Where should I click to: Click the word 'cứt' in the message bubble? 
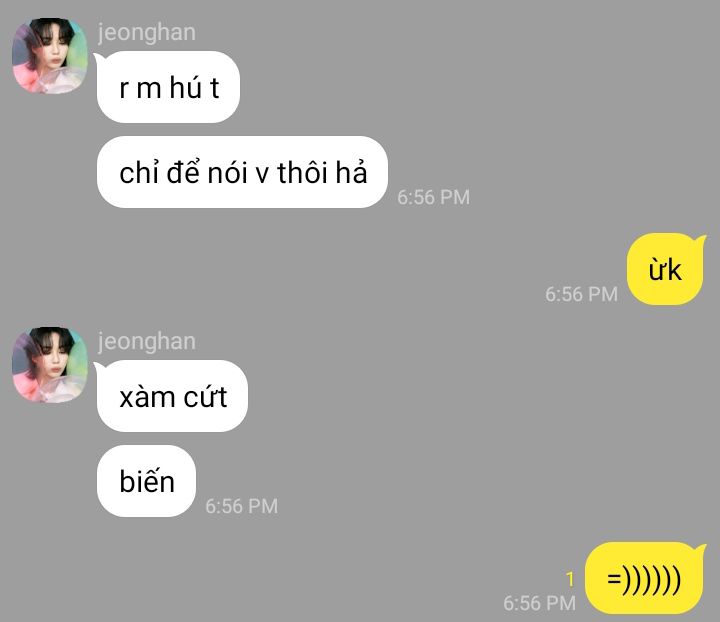pyautogui.click(x=205, y=397)
